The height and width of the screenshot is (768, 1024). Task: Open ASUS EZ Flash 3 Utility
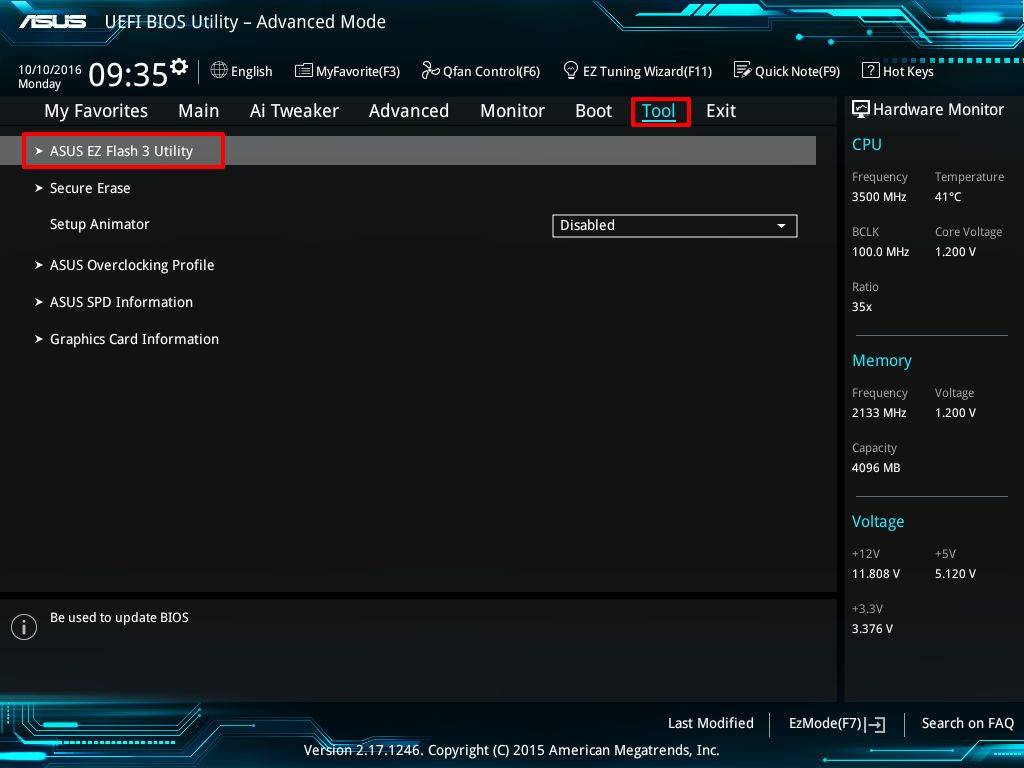pyautogui.click(x=408, y=151)
